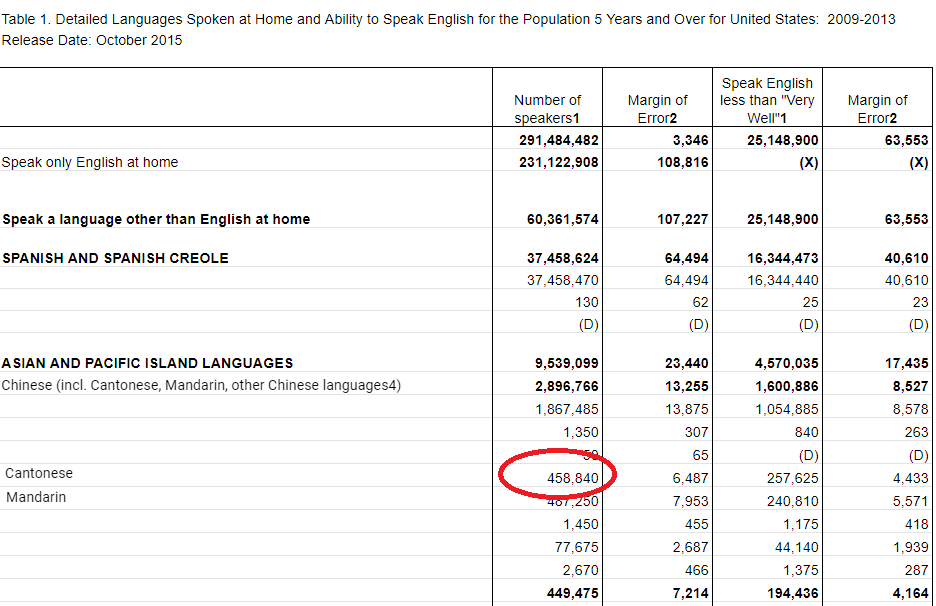Click the cell value 77,675
This screenshot has width=936, height=606.
(576, 547)
